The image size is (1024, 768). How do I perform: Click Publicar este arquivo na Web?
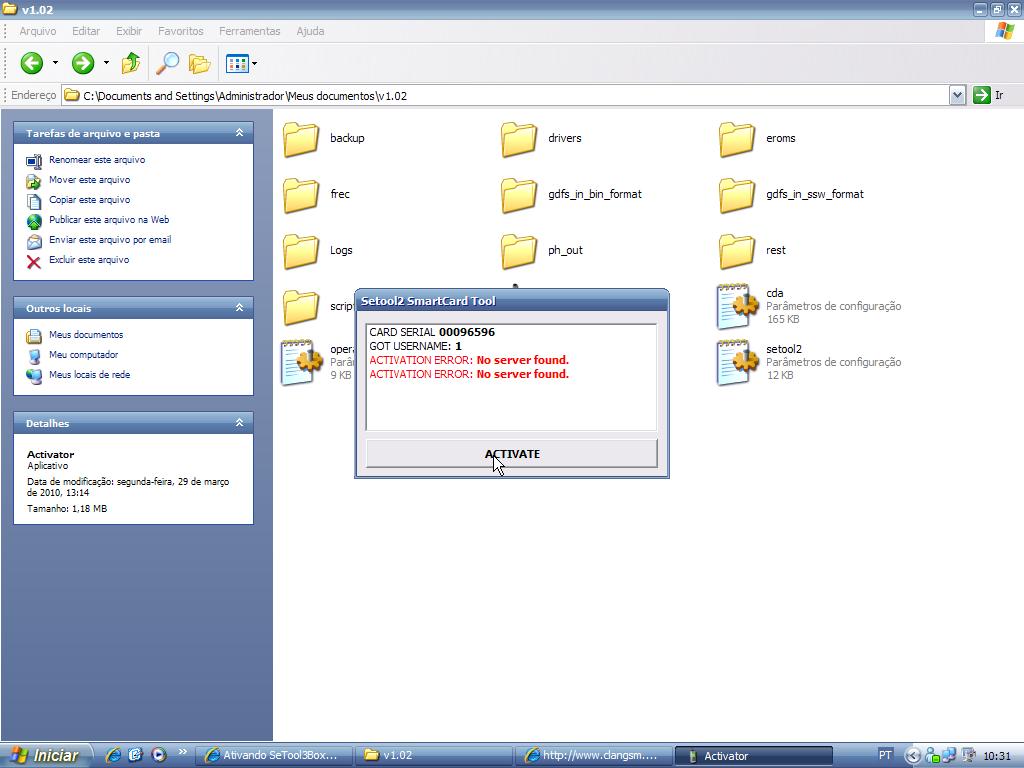coord(109,219)
